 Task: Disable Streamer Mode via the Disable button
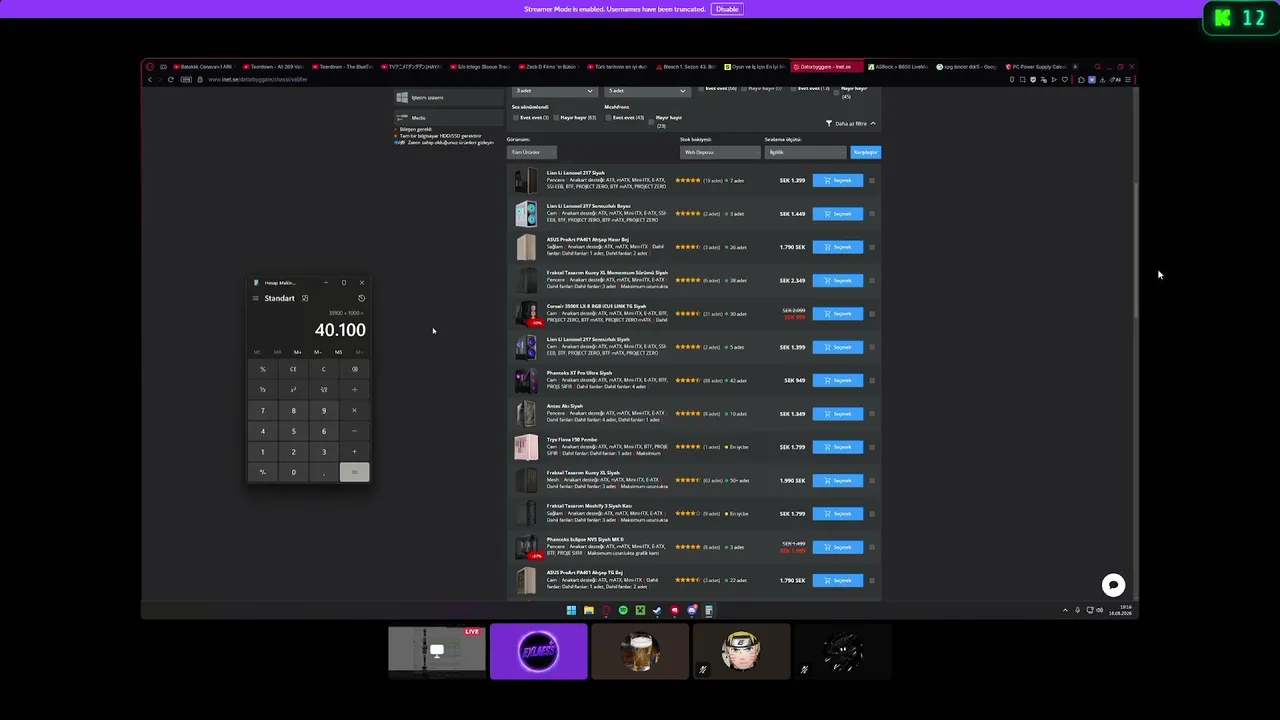coord(727,9)
